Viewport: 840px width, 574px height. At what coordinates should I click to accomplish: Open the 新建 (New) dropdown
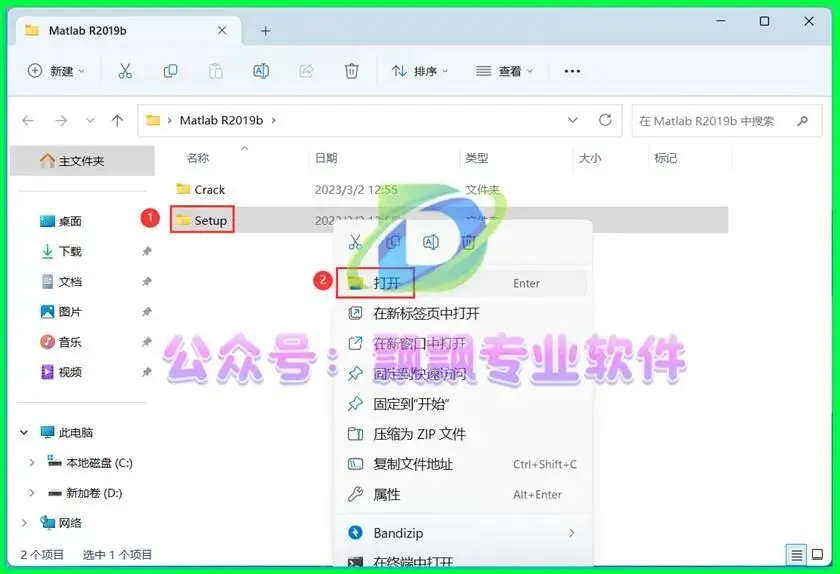pyautogui.click(x=56, y=71)
